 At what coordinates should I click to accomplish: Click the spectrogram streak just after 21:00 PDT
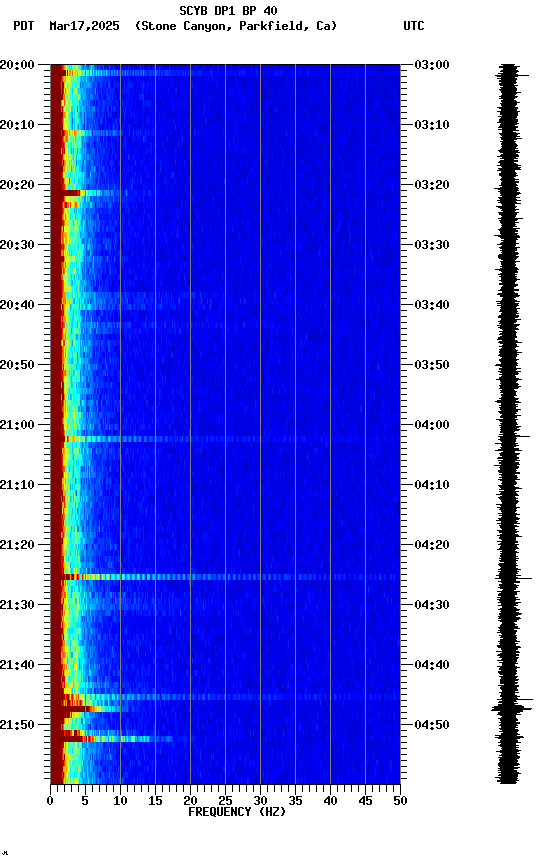[x=225, y=439]
